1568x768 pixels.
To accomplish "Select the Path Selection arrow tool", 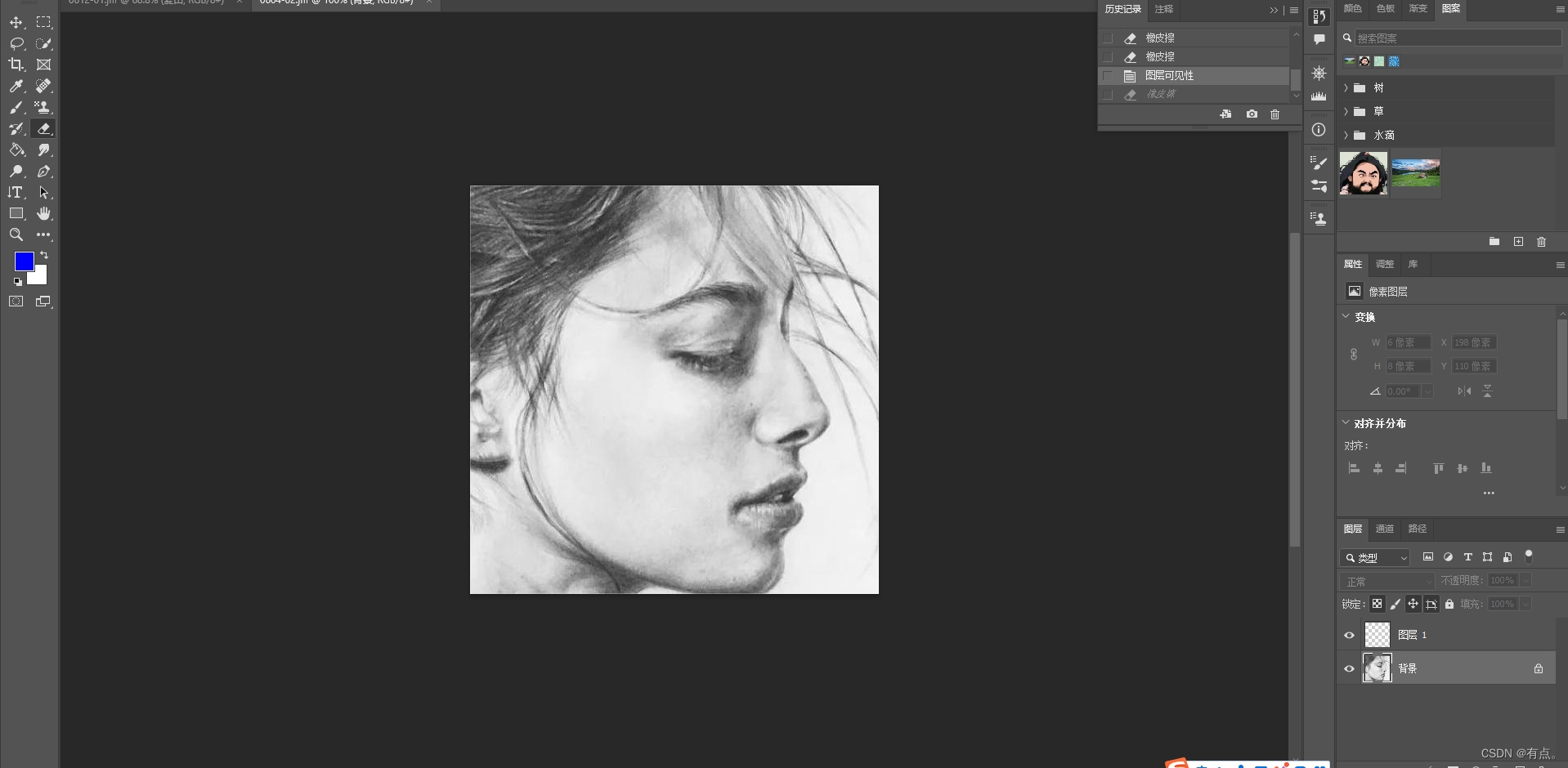I will coord(43,192).
